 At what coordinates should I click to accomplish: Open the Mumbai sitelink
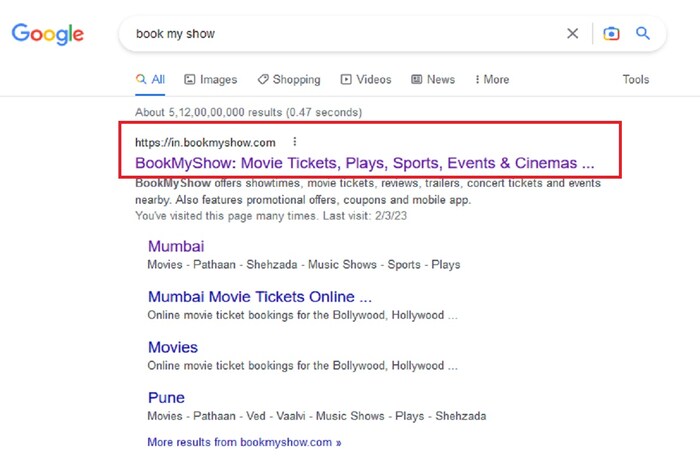pos(176,246)
